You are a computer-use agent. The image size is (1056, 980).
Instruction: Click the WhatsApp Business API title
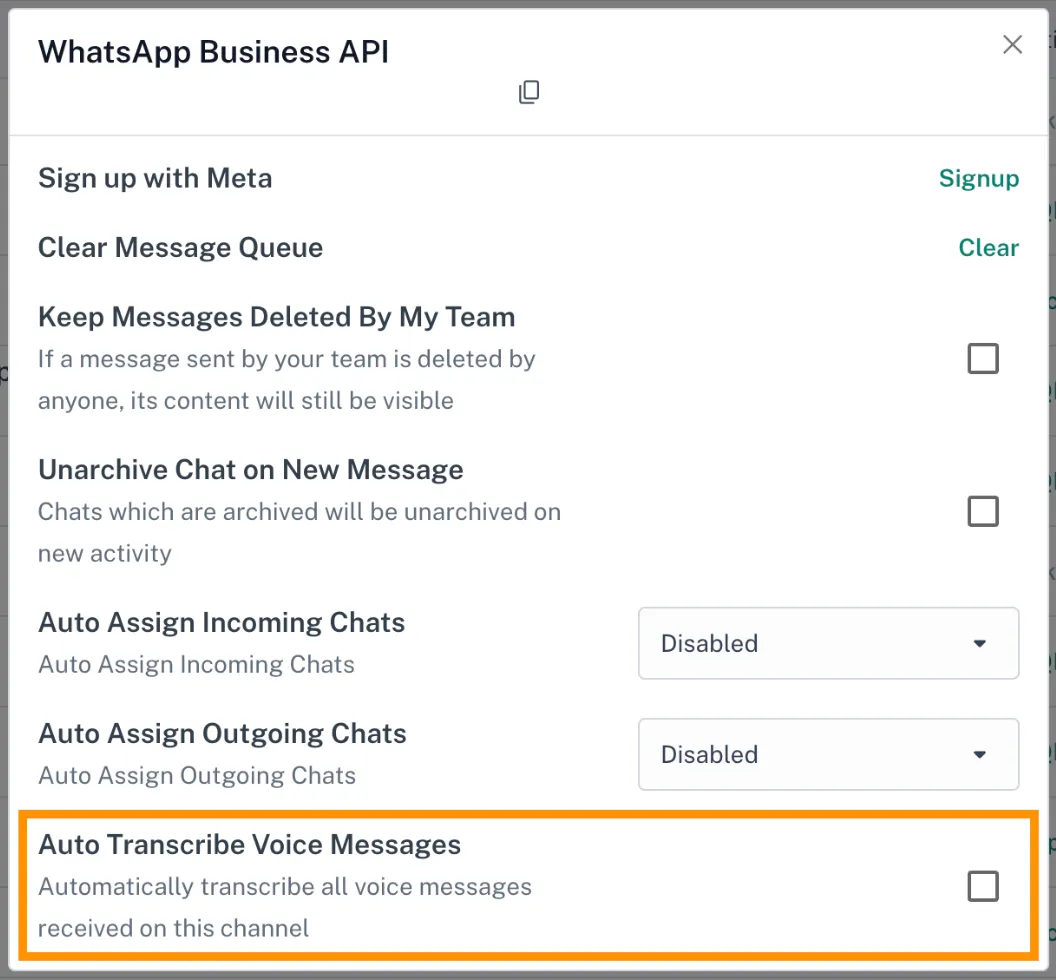click(x=213, y=52)
